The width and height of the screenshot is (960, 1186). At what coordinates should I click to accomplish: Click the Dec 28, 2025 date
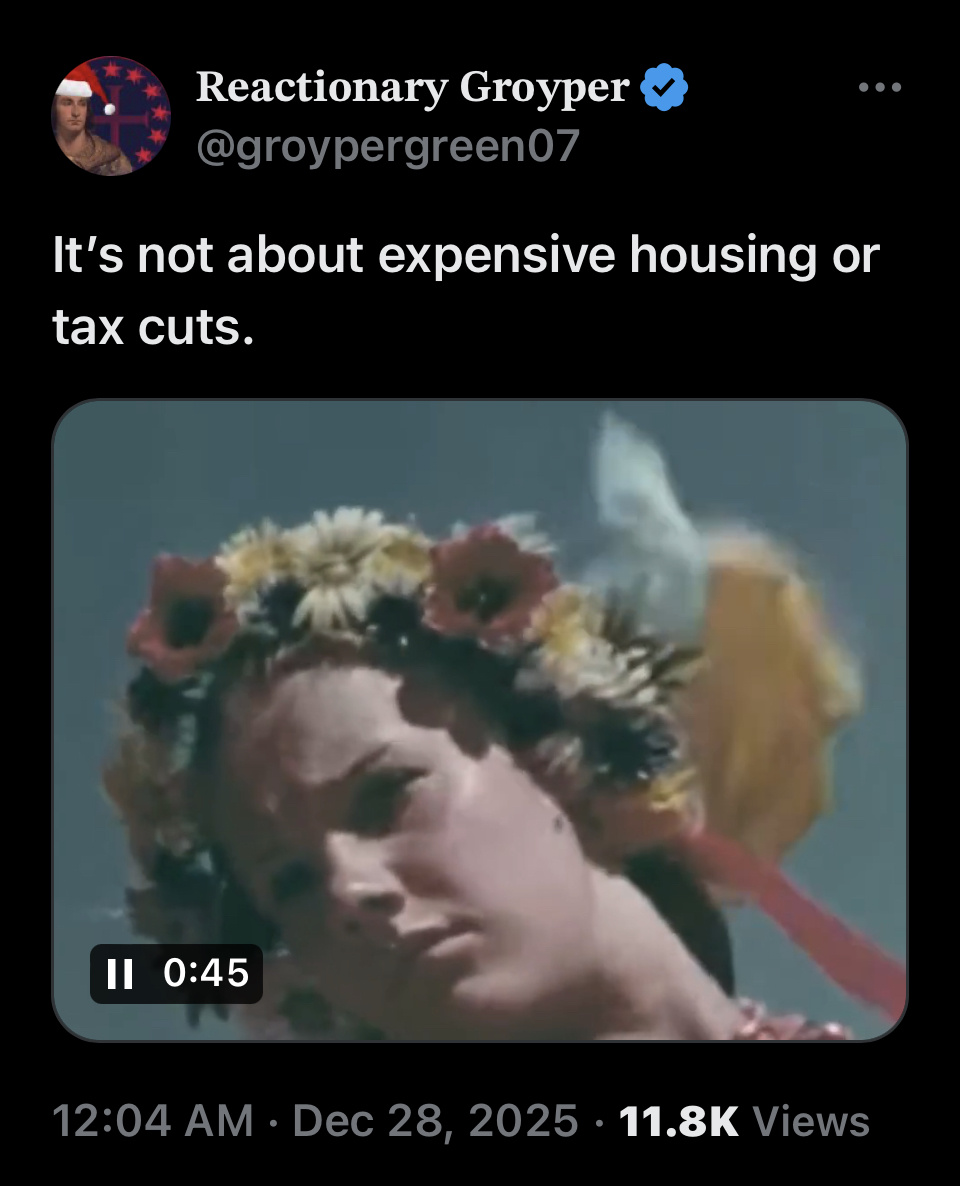pos(435,1120)
